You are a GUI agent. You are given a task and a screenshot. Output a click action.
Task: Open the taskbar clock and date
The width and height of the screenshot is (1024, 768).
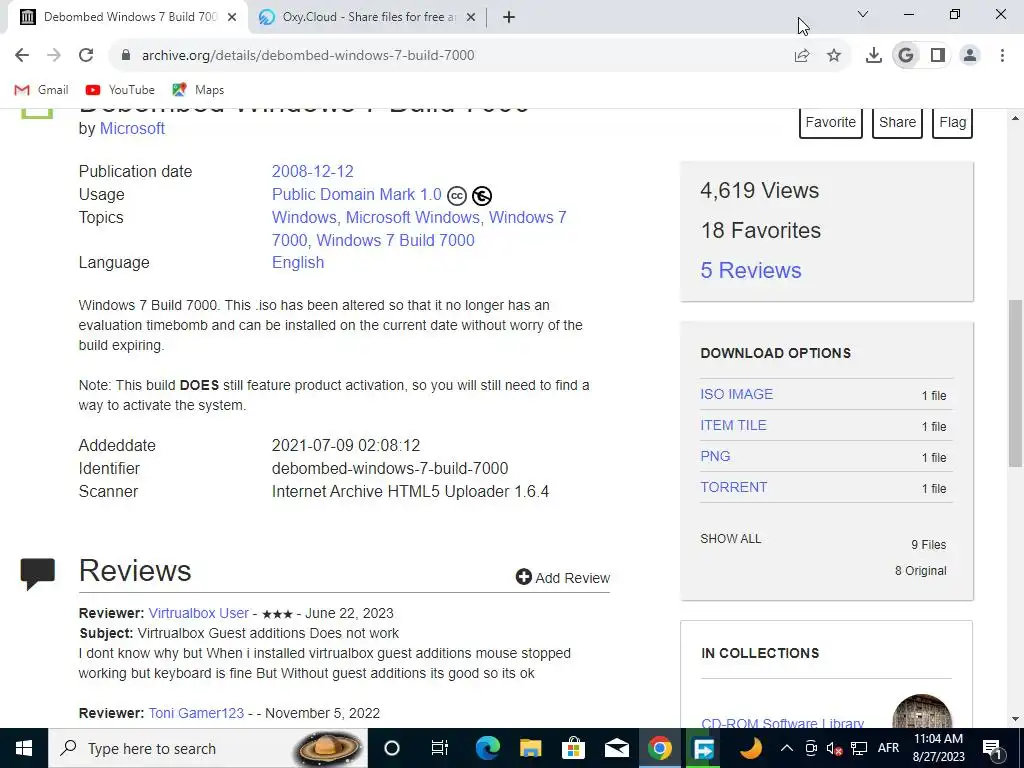pyautogui.click(x=938, y=748)
